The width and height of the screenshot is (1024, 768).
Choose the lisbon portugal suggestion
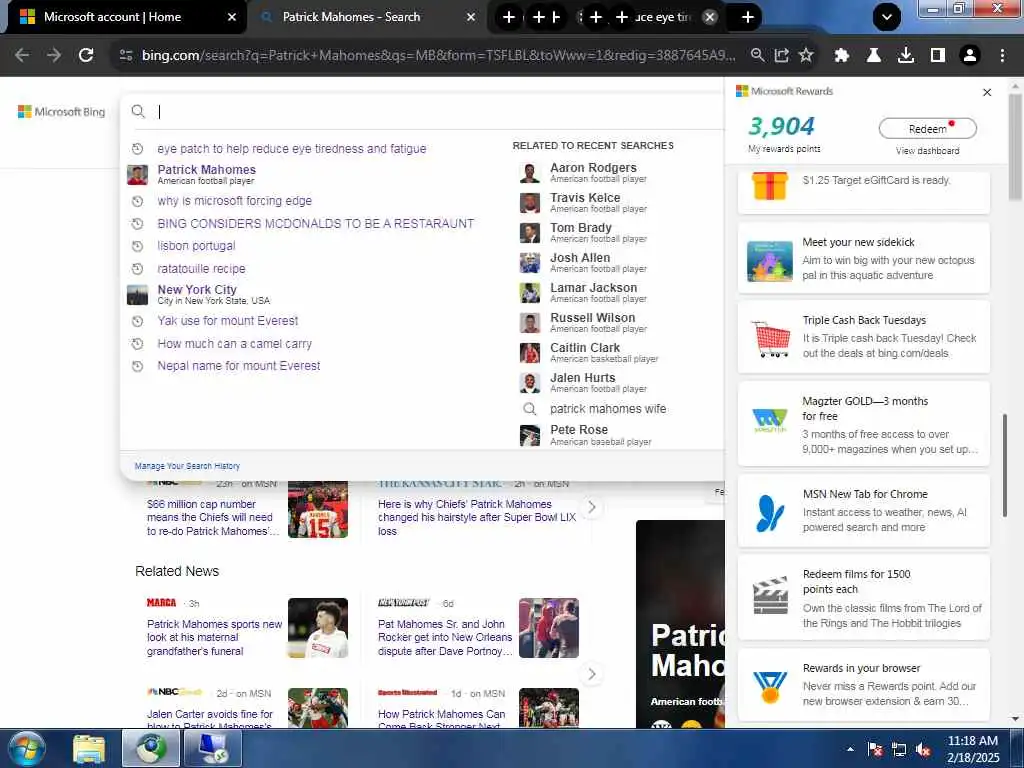(196, 246)
